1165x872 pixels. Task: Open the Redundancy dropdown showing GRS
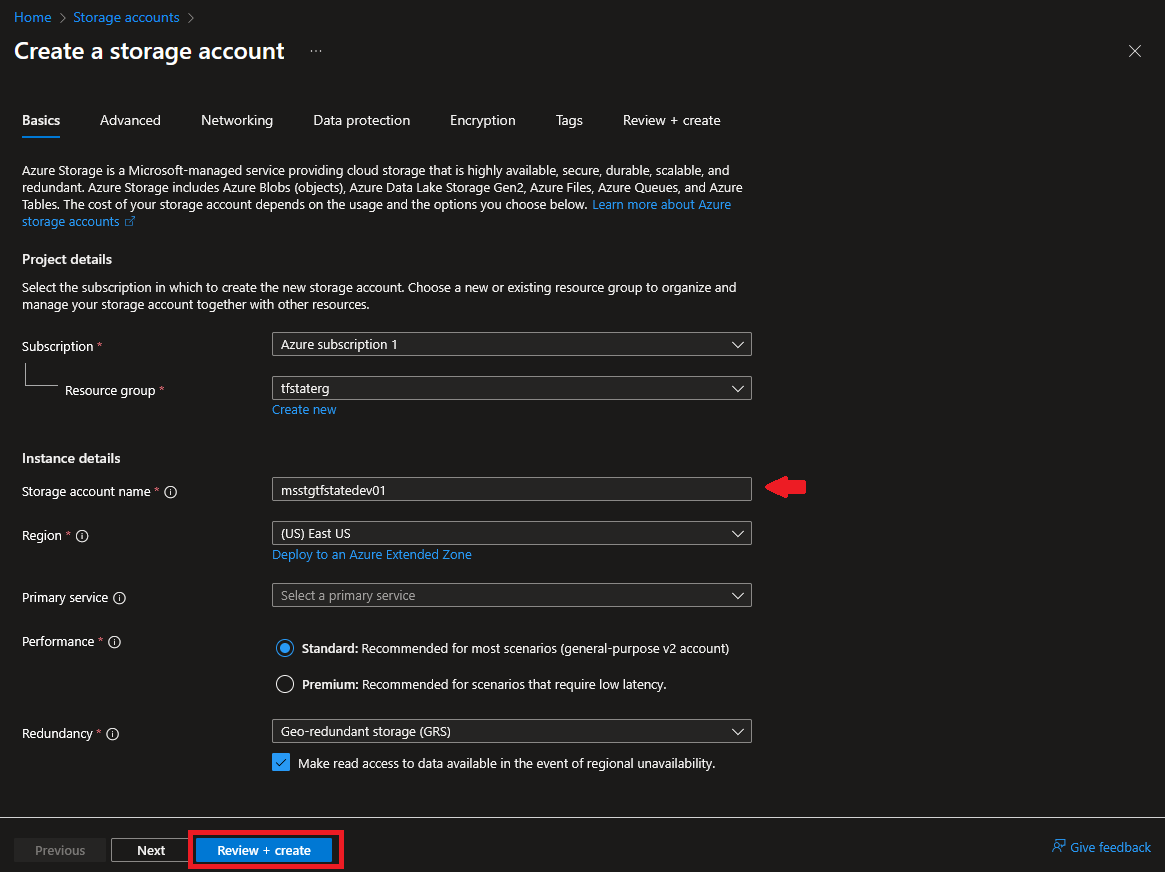click(512, 732)
